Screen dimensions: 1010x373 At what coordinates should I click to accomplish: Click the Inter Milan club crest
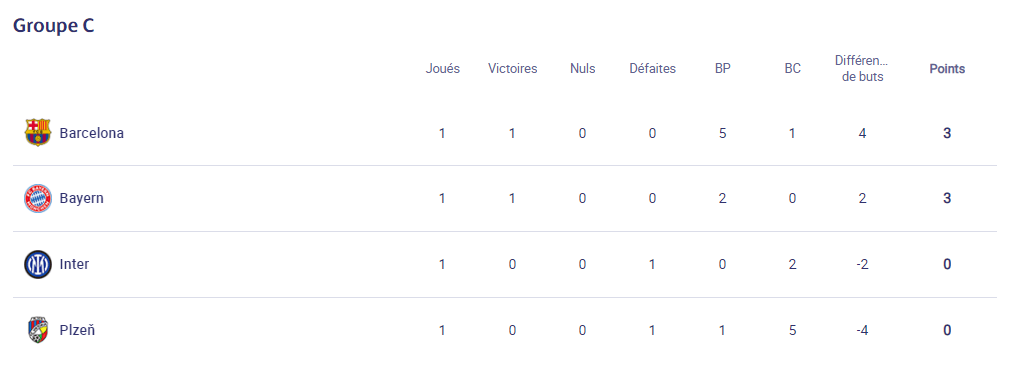point(38,264)
